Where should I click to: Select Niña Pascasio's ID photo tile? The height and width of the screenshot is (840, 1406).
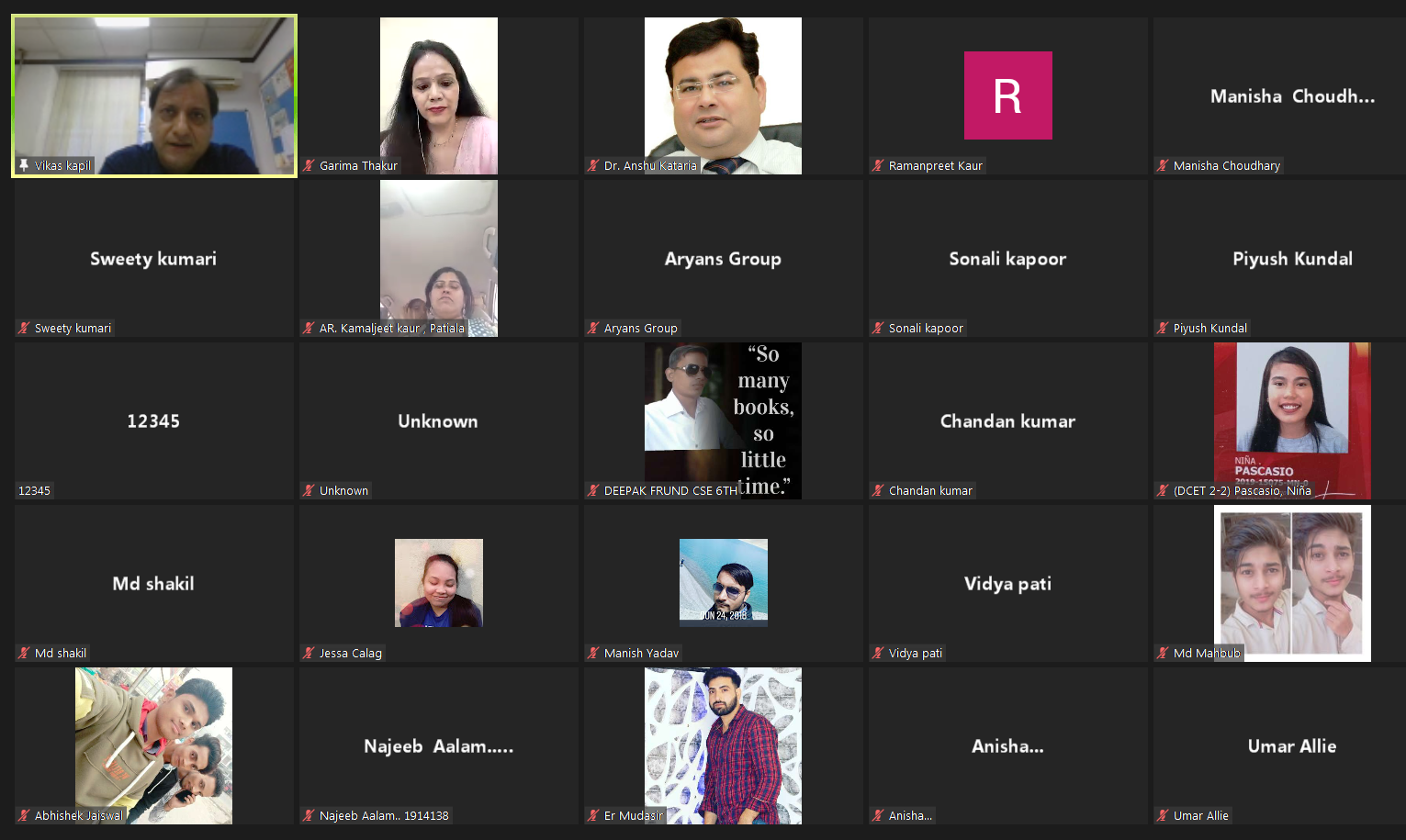tap(1292, 420)
